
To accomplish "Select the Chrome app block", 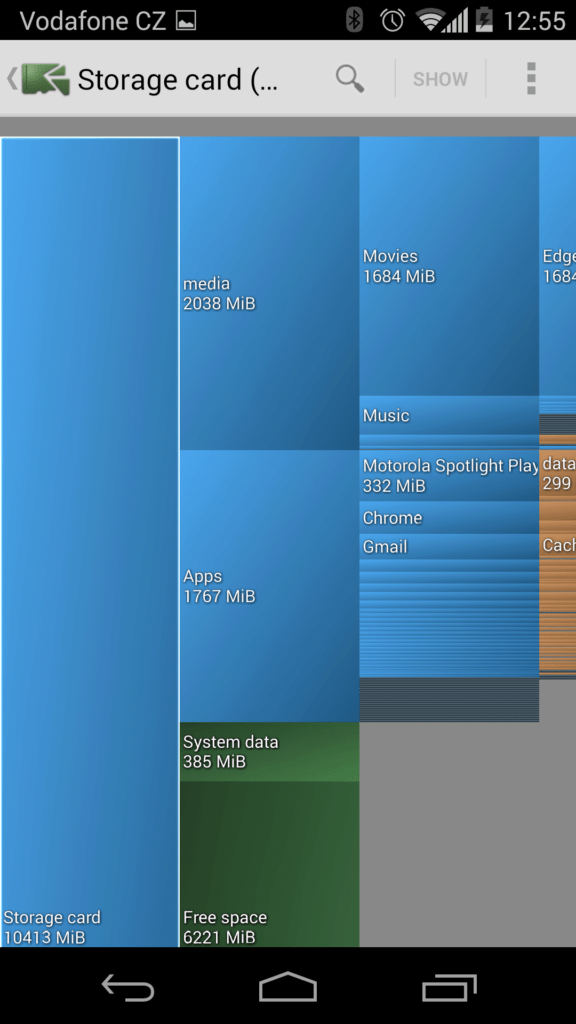I will 449,517.
